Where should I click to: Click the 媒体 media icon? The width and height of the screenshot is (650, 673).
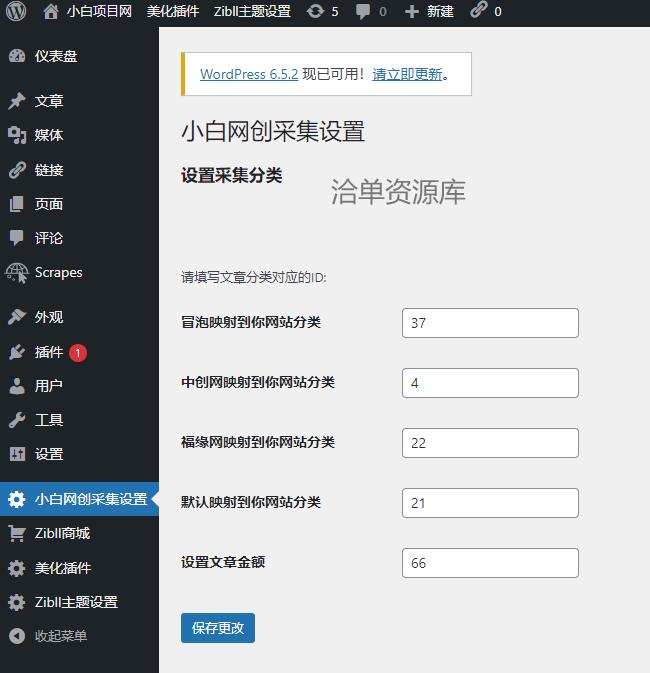coord(17,135)
